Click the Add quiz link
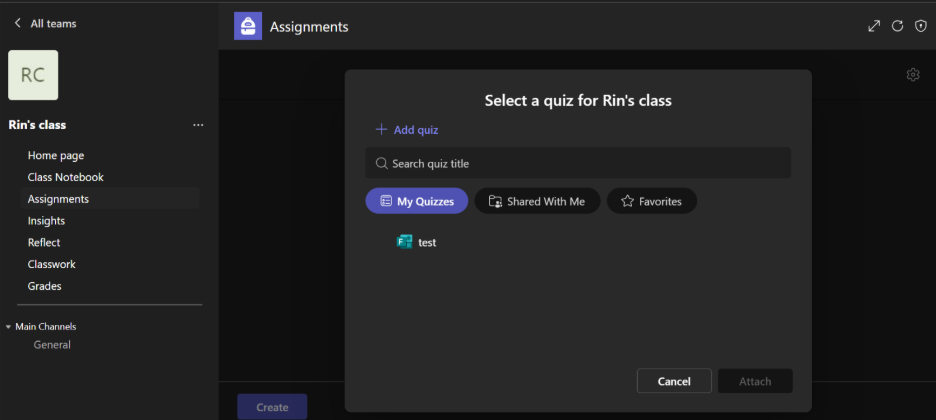 pyautogui.click(x=416, y=129)
